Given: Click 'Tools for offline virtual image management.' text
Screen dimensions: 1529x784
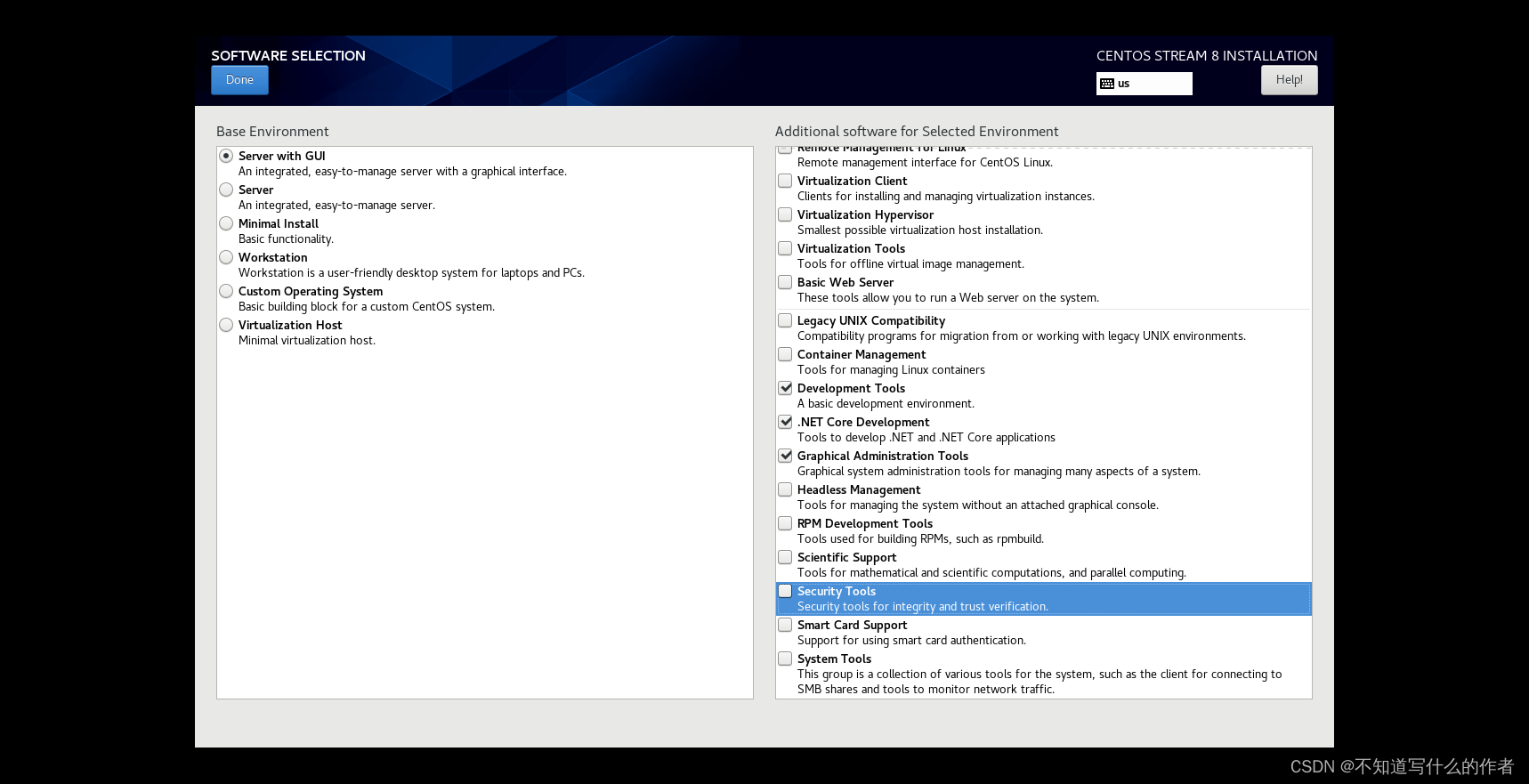Looking at the screenshot, I should (910, 264).
